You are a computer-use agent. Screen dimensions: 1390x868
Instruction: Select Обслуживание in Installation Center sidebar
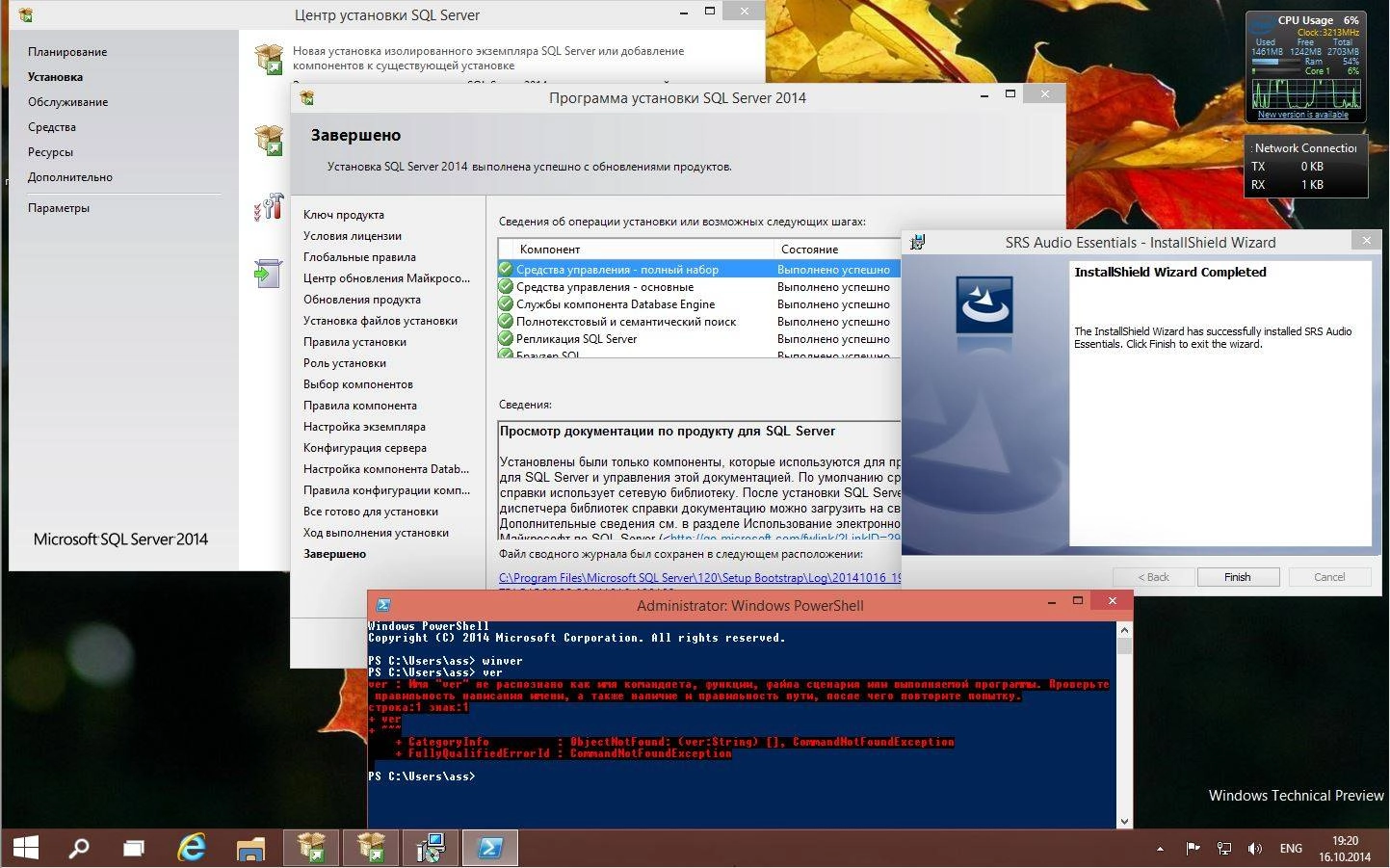click(67, 102)
